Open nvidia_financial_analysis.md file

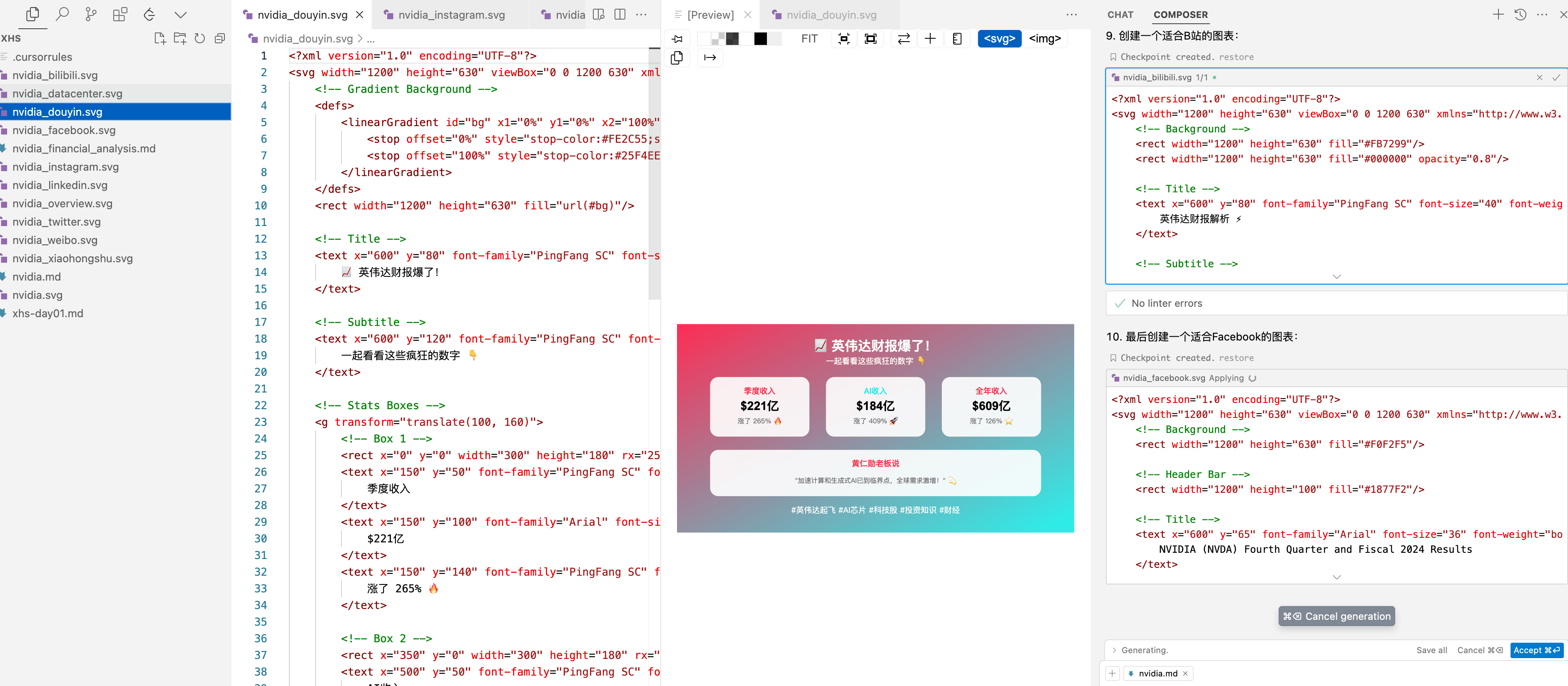pos(116,149)
